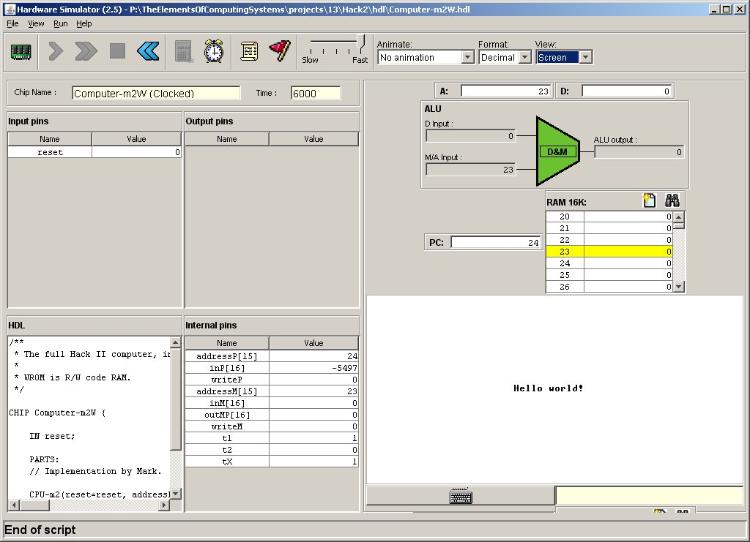Click the Tick Tock alarm clock icon
750x542 pixels.
click(x=214, y=51)
